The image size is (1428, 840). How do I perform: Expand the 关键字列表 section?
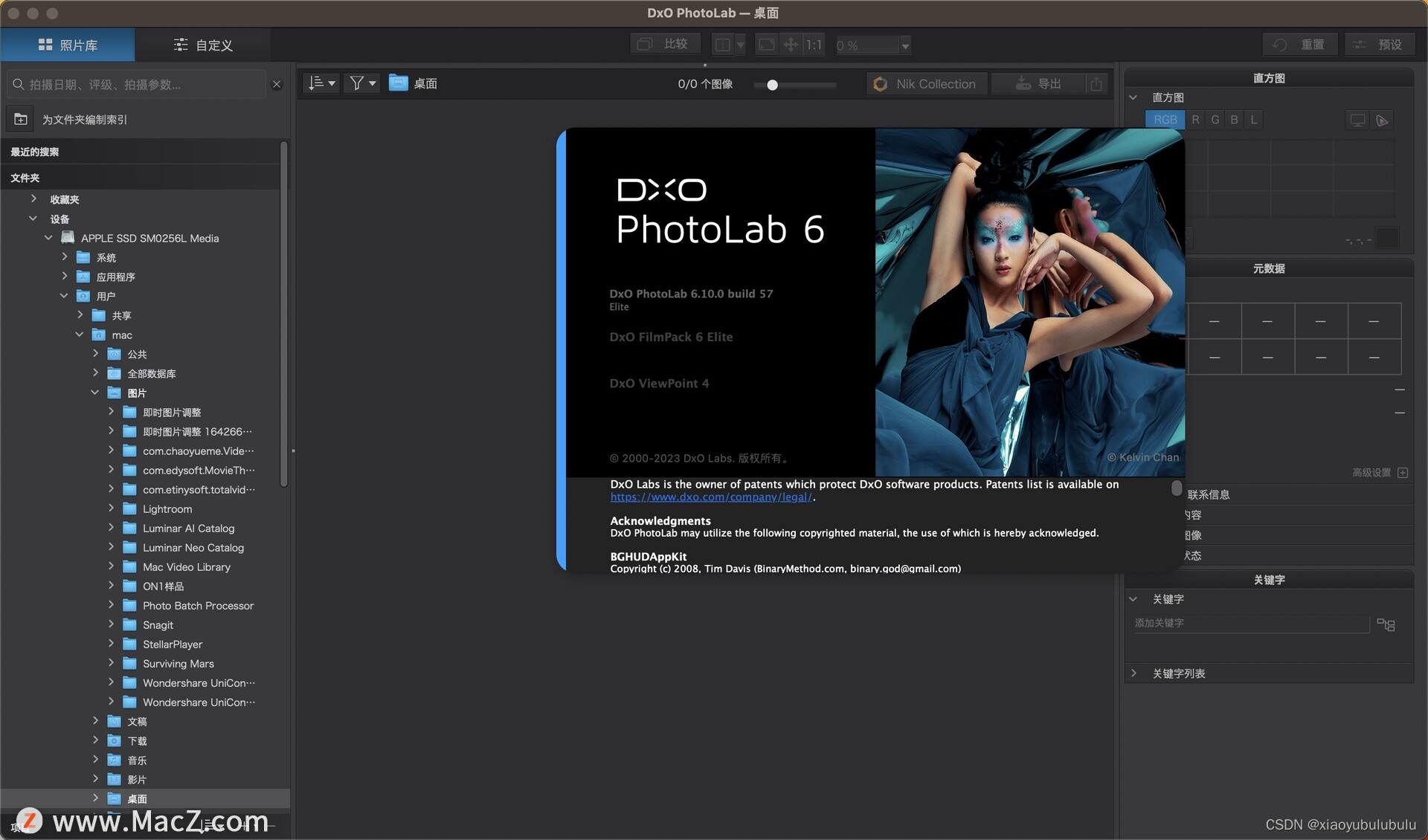[1133, 673]
